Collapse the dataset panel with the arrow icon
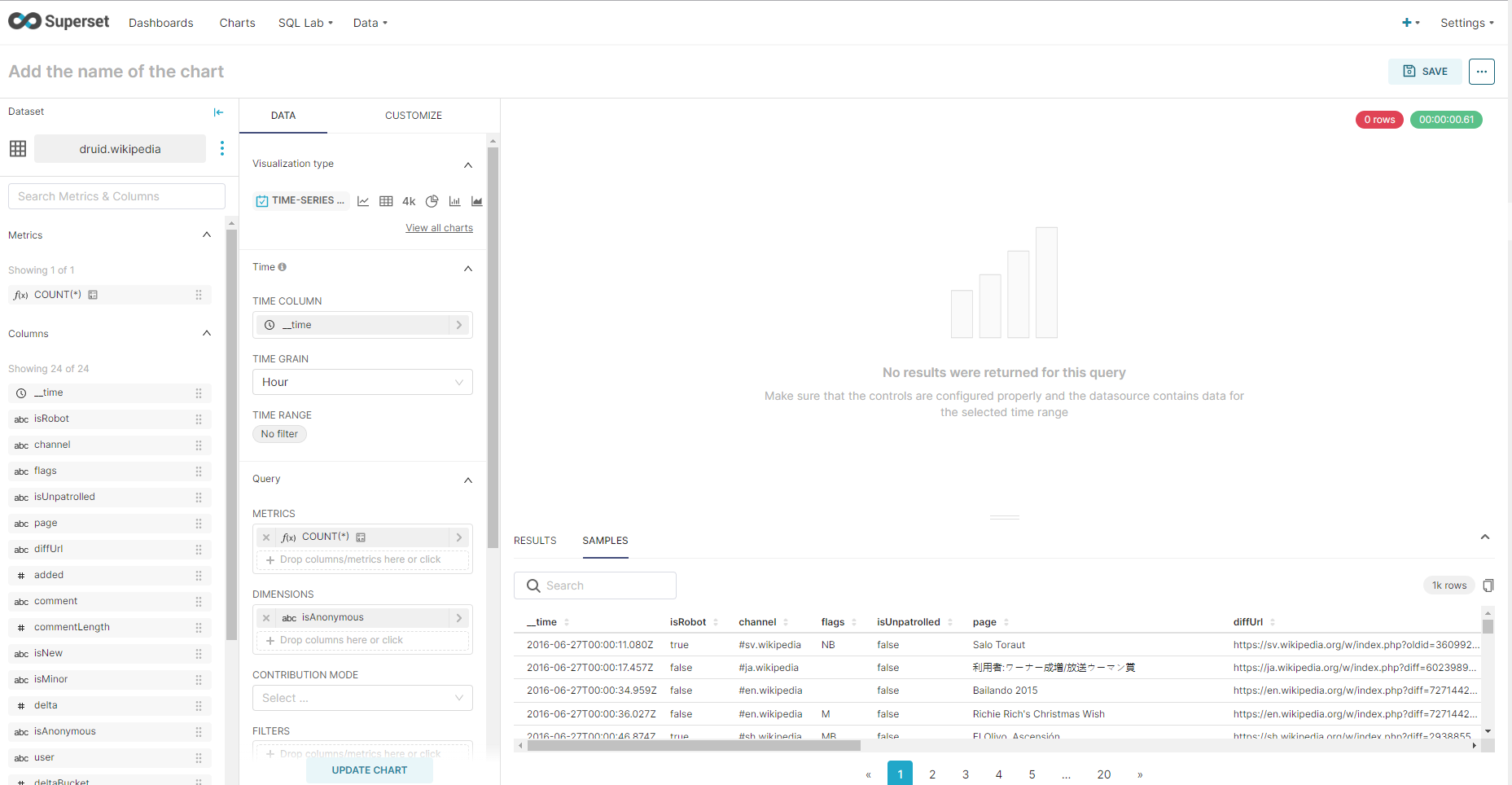The width and height of the screenshot is (1512, 785). tap(218, 112)
